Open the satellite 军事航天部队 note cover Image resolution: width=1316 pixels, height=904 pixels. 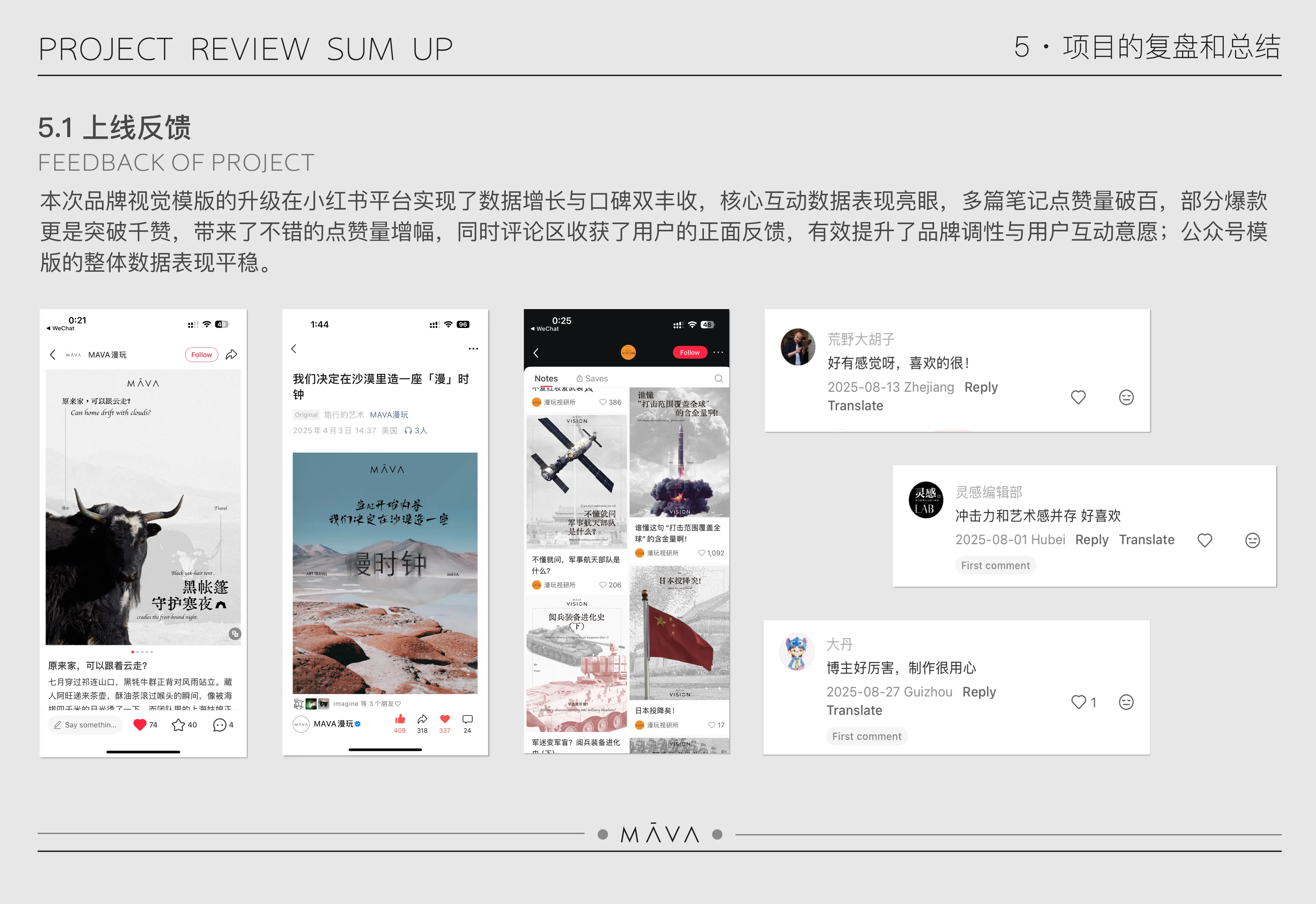click(x=576, y=481)
